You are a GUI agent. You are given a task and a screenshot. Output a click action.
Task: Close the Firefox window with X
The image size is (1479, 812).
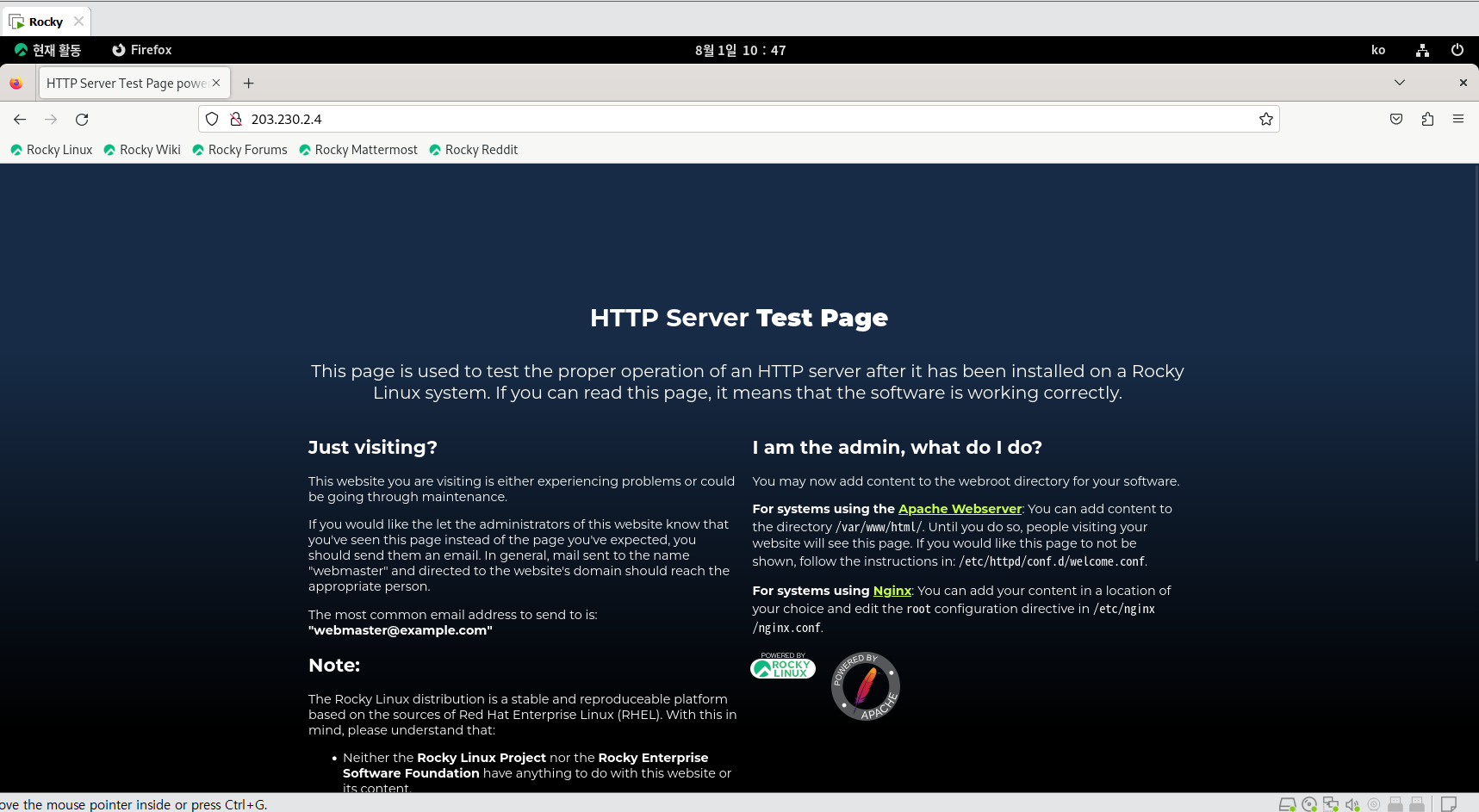(1463, 83)
